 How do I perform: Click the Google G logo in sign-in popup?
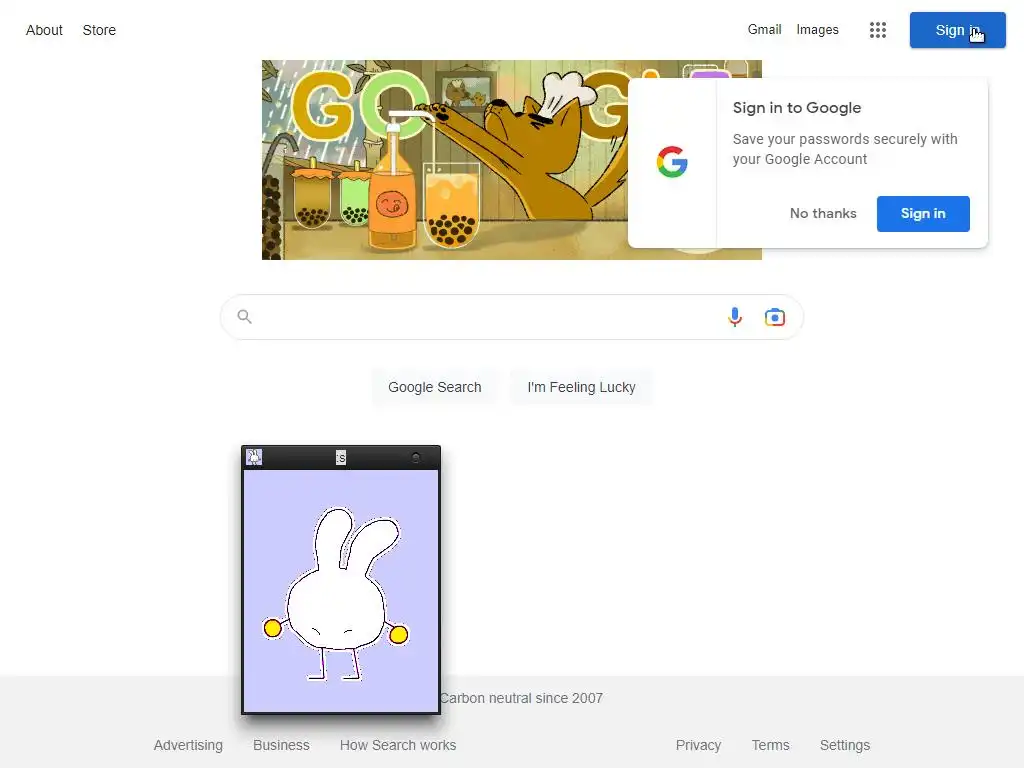(672, 162)
